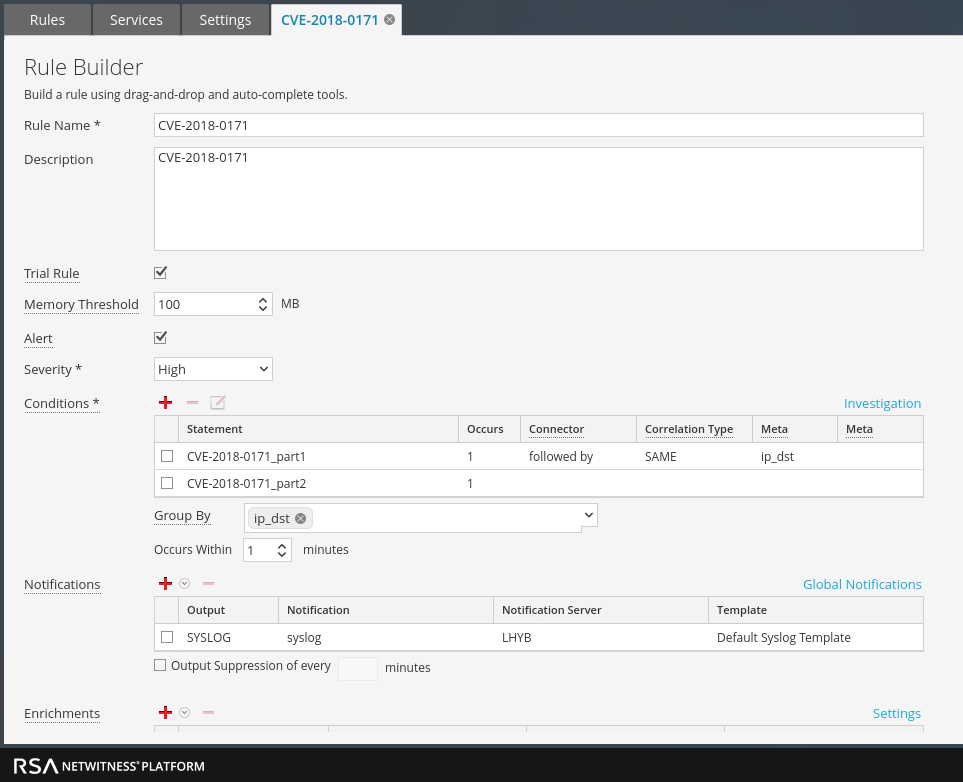This screenshot has height=782, width=963.
Task: Add a new condition with the red plus
Action: 166,403
